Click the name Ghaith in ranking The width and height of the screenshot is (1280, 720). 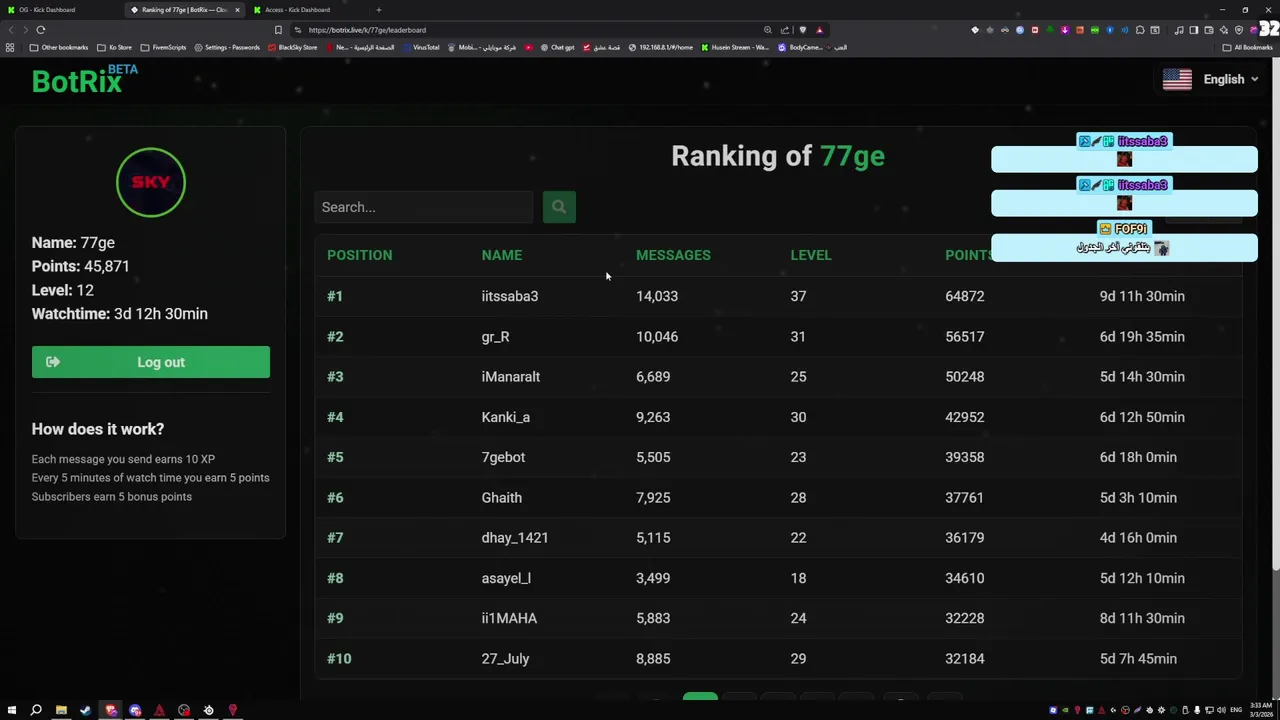(502, 497)
